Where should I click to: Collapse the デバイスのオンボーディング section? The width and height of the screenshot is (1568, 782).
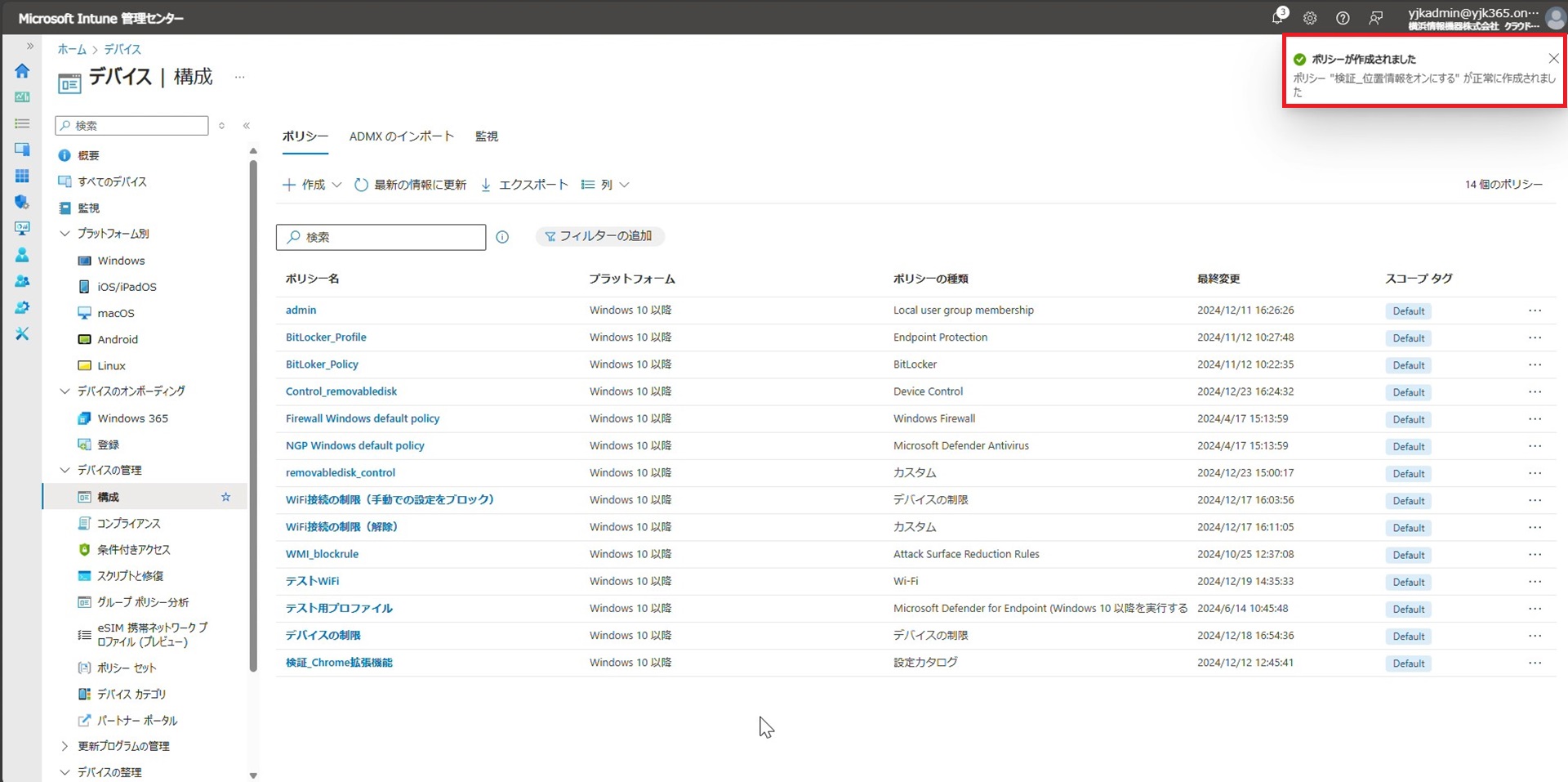(65, 391)
